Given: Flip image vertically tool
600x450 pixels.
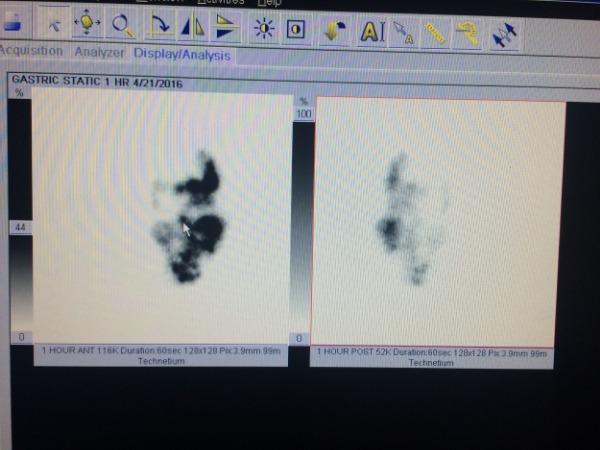Looking at the screenshot, I should pos(226,27).
